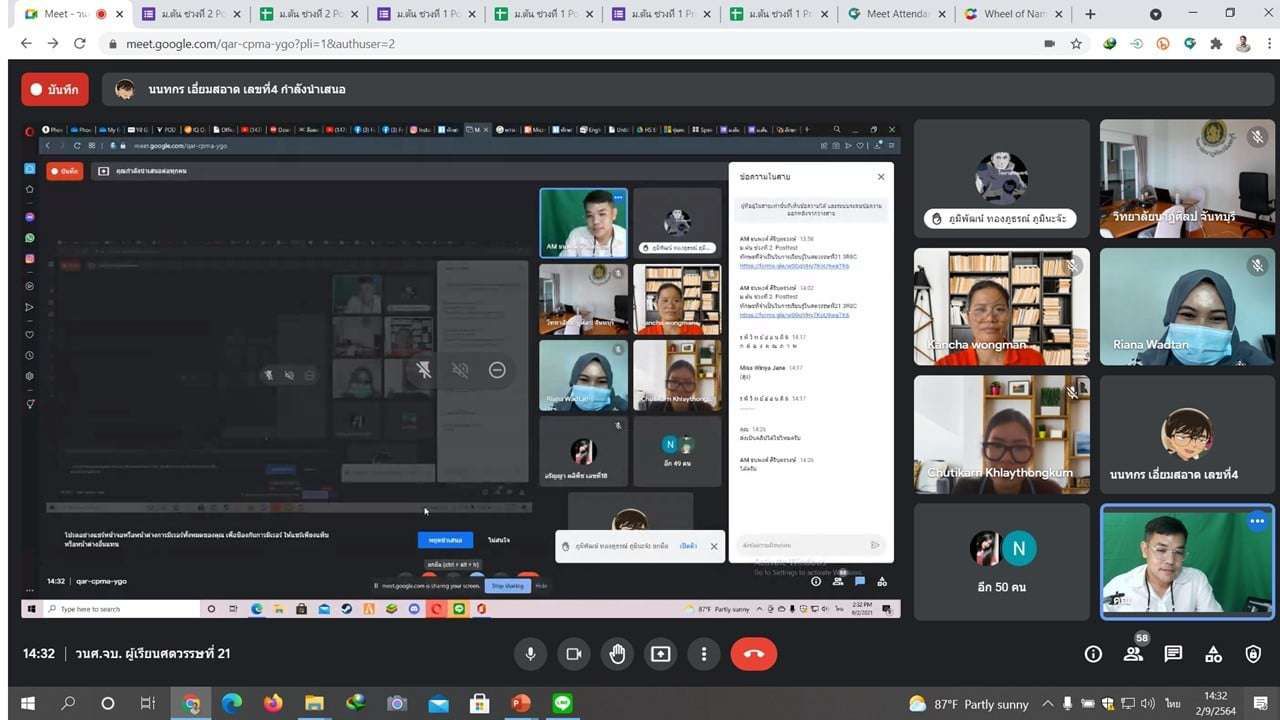Switch to the Wheel of Names tab

(x=1005, y=14)
